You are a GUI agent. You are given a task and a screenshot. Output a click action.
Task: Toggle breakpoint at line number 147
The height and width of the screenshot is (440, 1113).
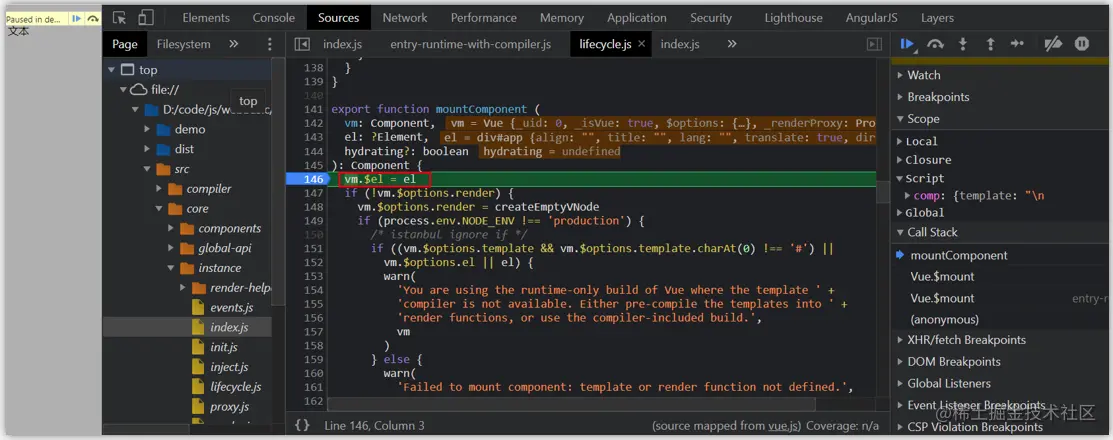tap(312, 193)
